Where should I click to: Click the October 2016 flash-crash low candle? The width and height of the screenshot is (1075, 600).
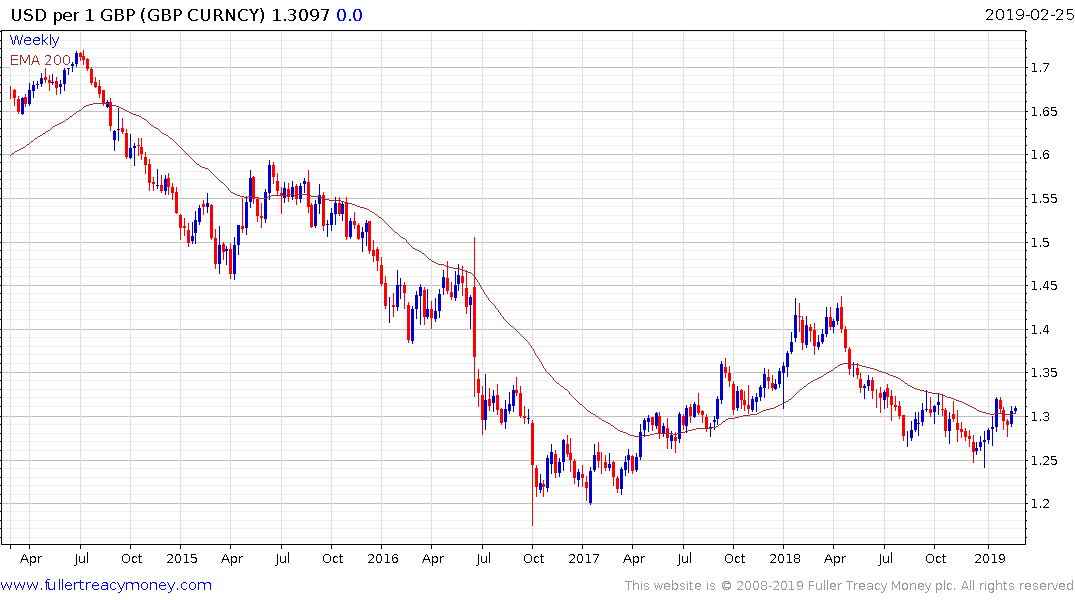(533, 475)
